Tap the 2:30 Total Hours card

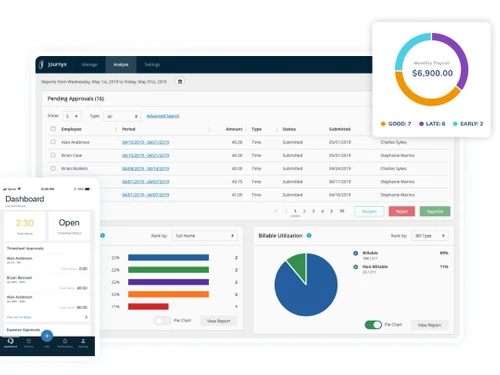(x=25, y=226)
